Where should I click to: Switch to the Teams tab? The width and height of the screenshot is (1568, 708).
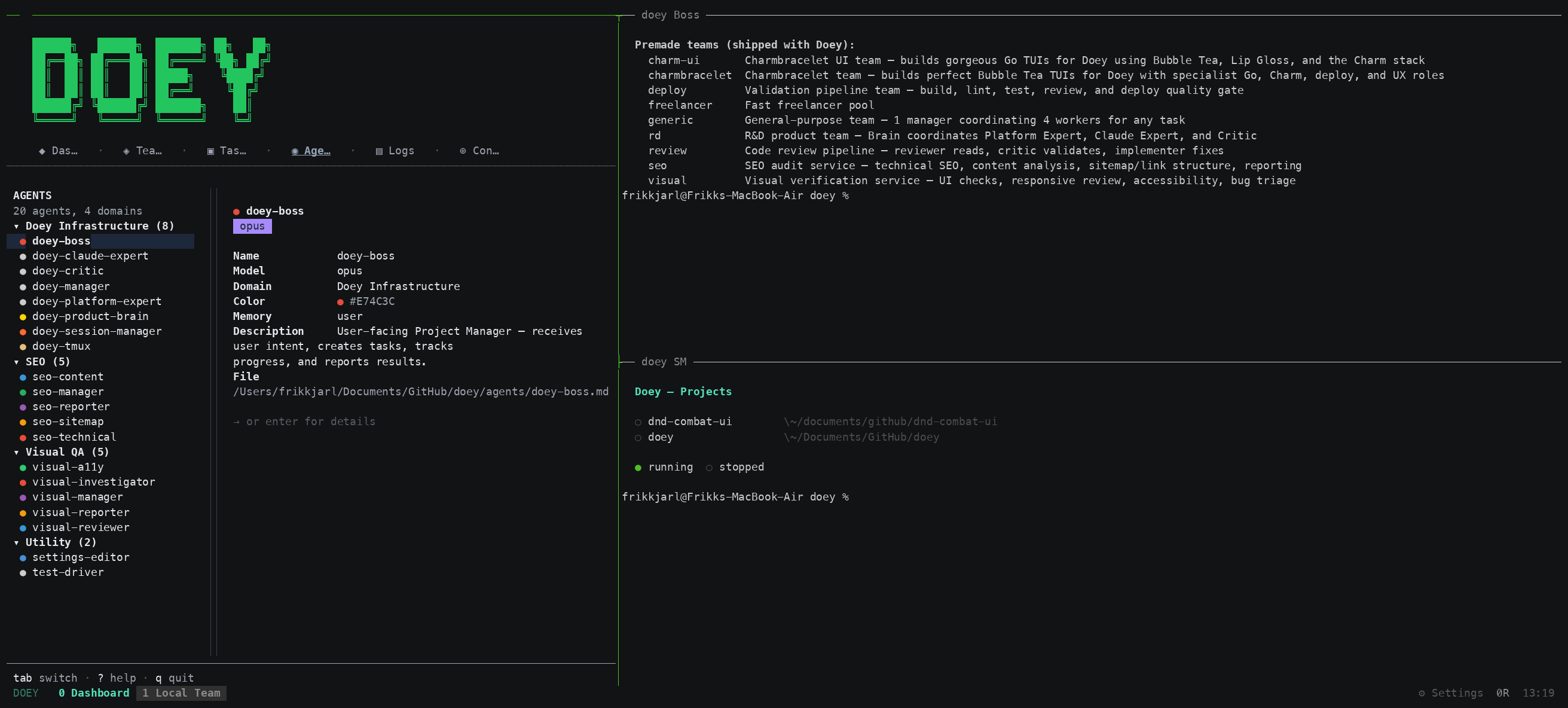pyautogui.click(x=142, y=150)
